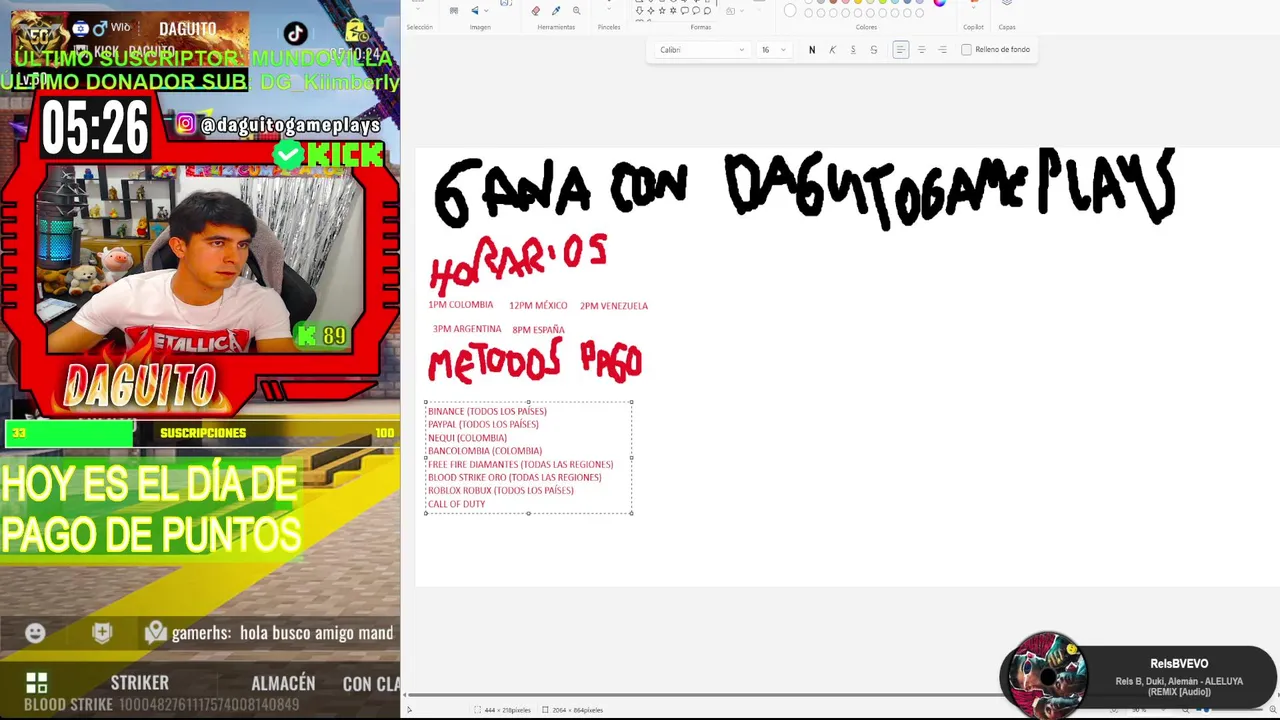
Task: Expand the Selección dropdown arrow
Action: (418, 8)
